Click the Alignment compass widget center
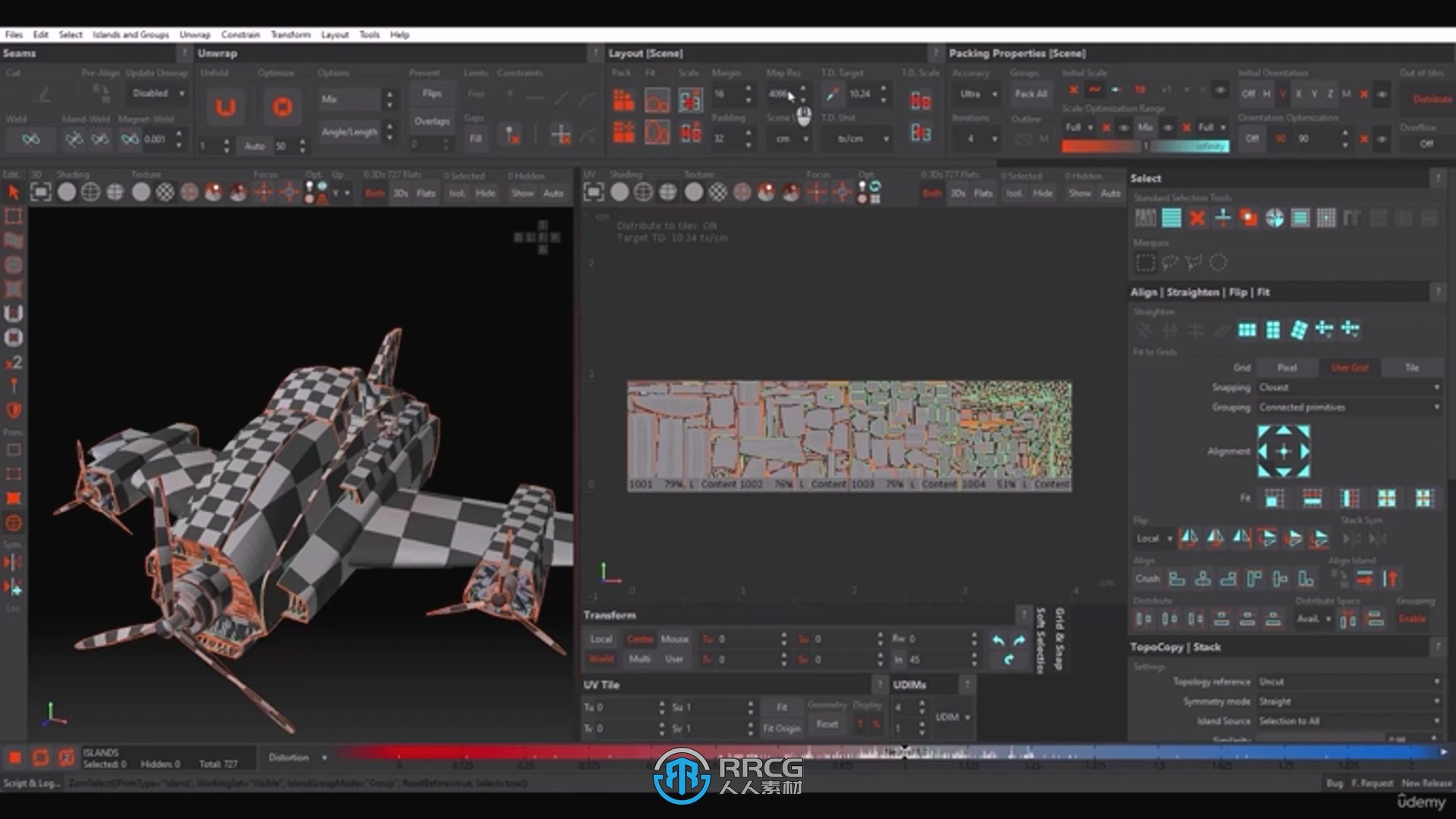The width and height of the screenshot is (1456, 819). pos(1283,451)
